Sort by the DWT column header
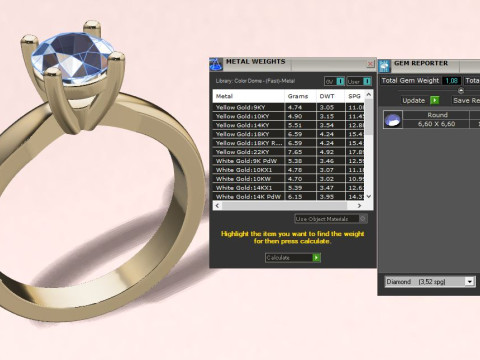 tap(330, 96)
